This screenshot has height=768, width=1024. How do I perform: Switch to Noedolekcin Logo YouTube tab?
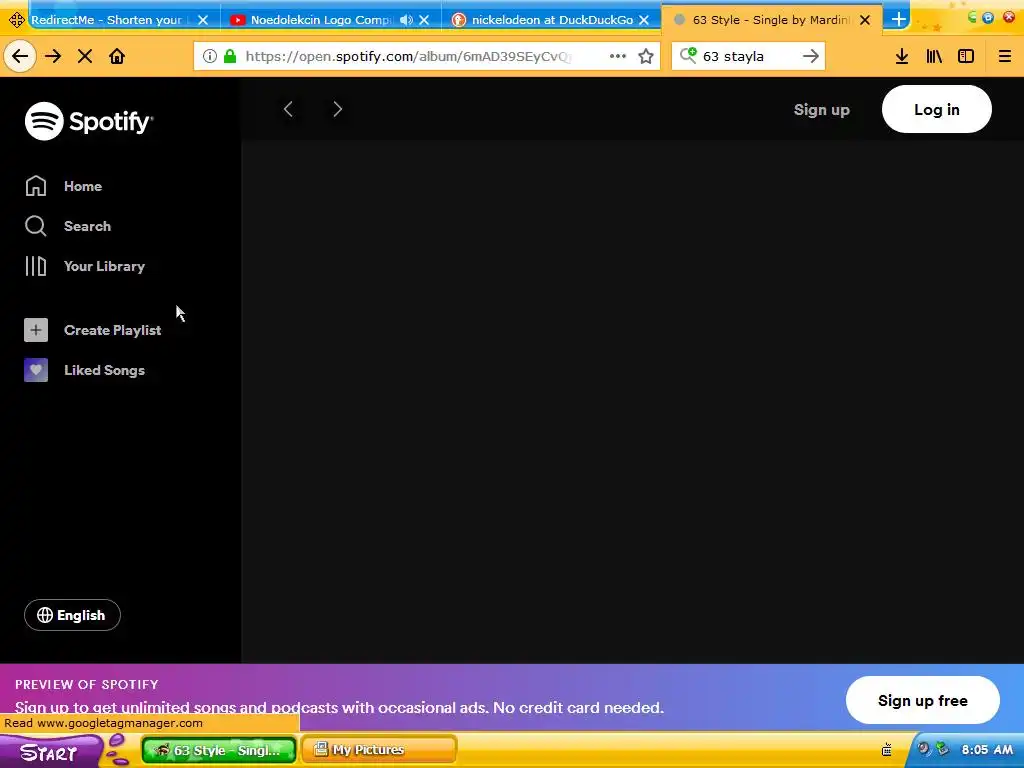tap(321, 20)
